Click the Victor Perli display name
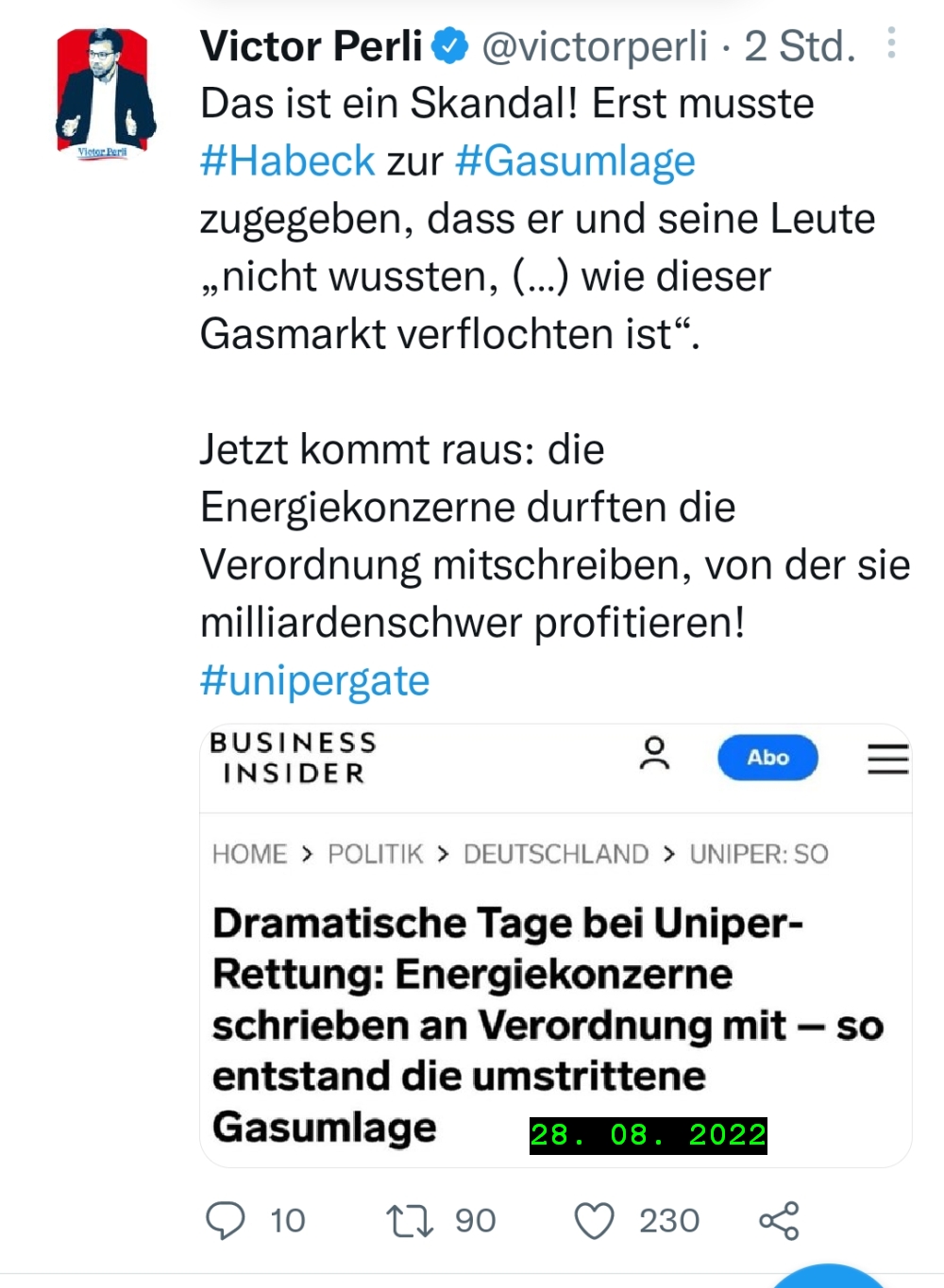The width and height of the screenshot is (944, 1288). point(312,46)
